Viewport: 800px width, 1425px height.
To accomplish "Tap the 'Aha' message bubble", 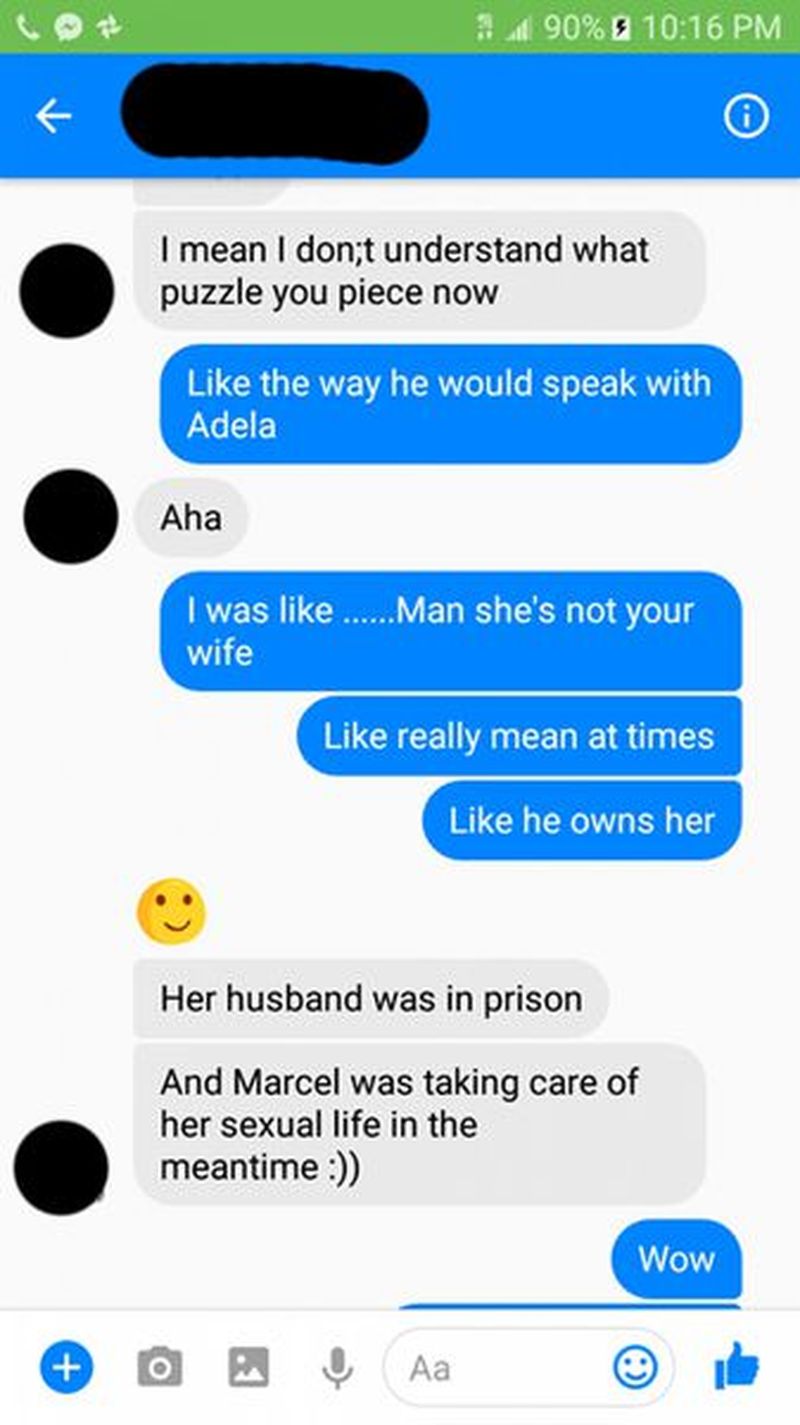I will 191,518.
